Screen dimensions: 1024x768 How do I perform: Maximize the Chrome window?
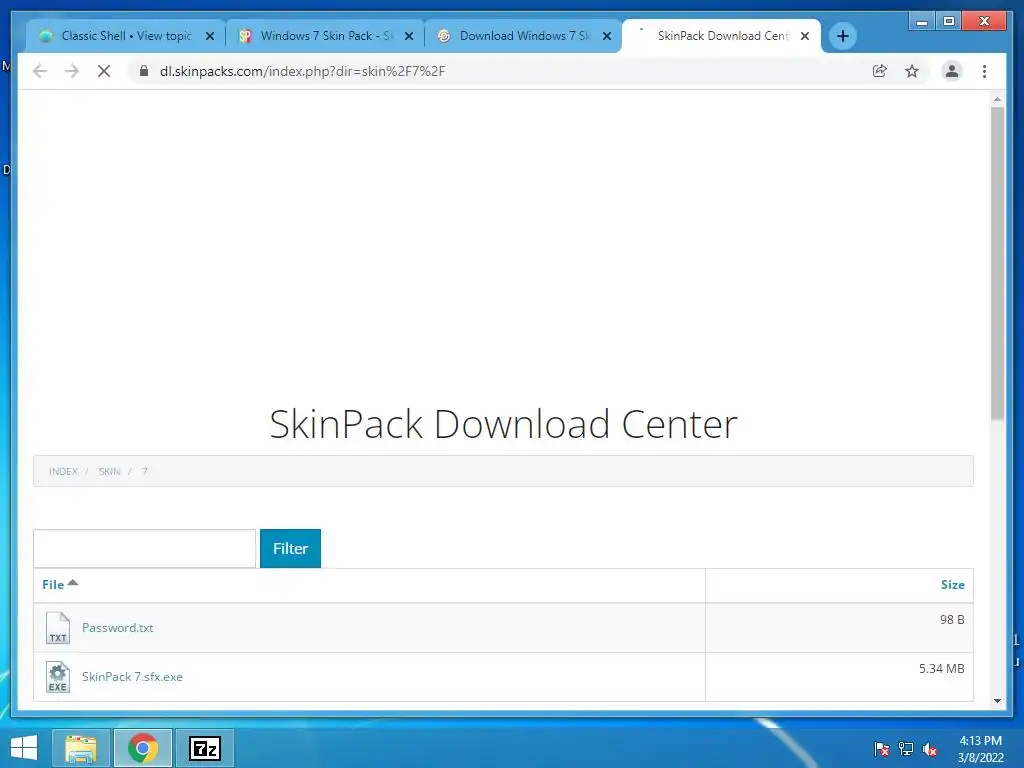click(x=948, y=22)
